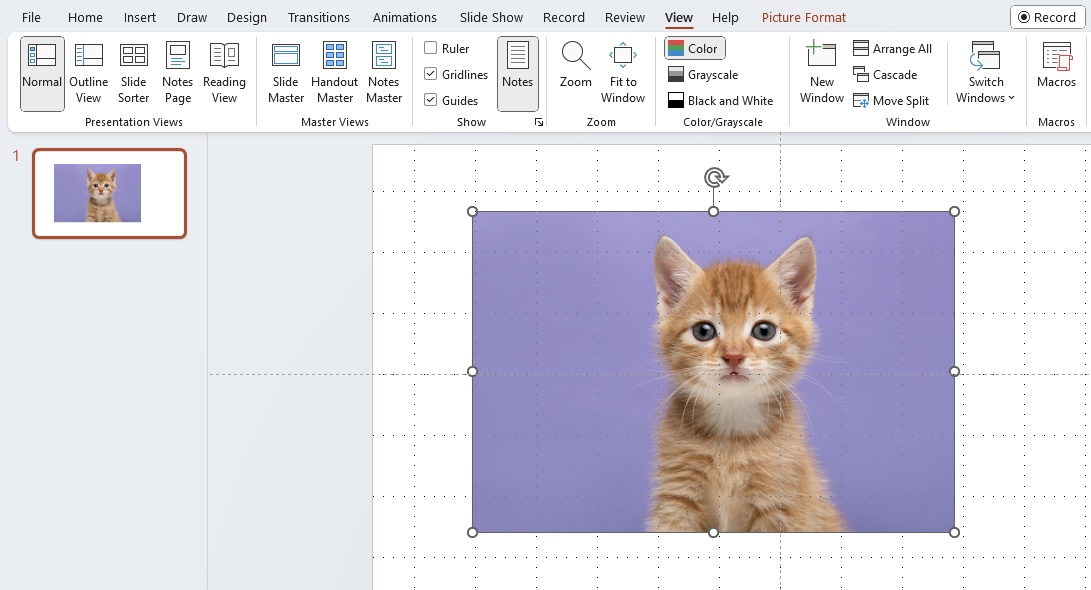Viewport: 1091px width, 590px height.
Task: Uncheck the Guides checkbox
Action: [431, 99]
